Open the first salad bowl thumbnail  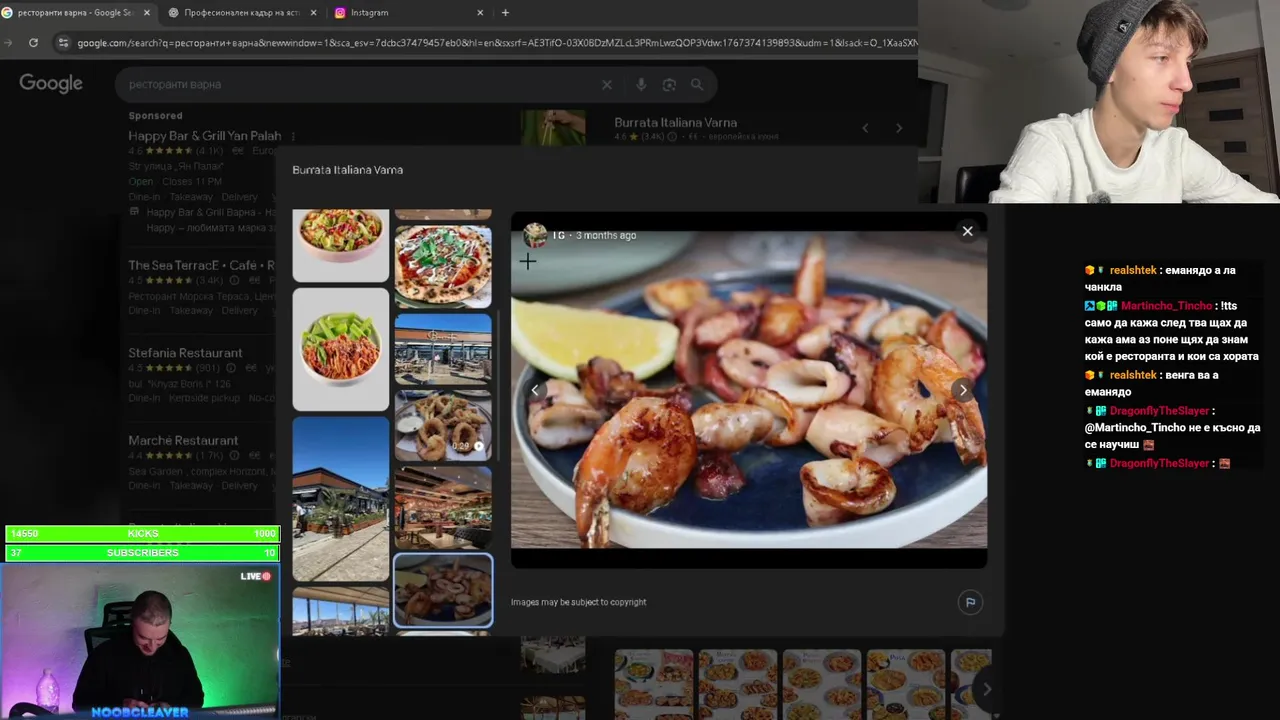coord(341,245)
